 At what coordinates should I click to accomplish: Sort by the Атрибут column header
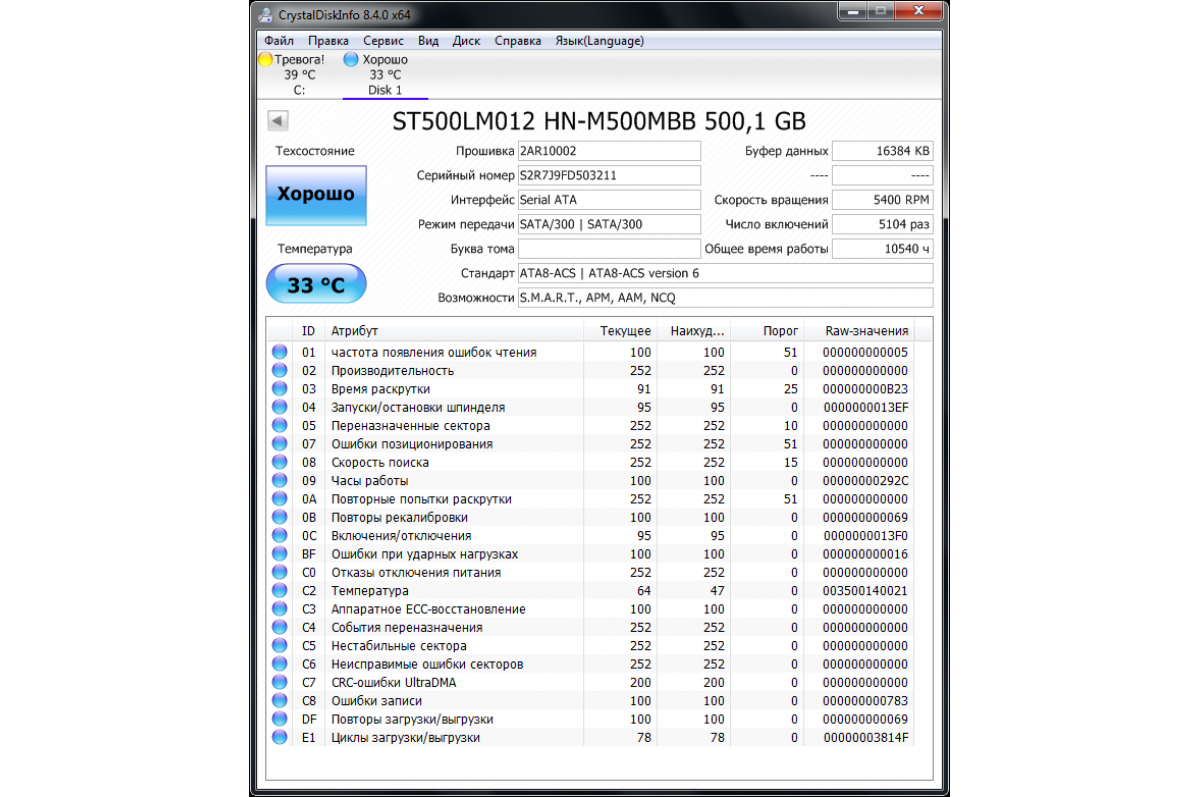click(454, 331)
